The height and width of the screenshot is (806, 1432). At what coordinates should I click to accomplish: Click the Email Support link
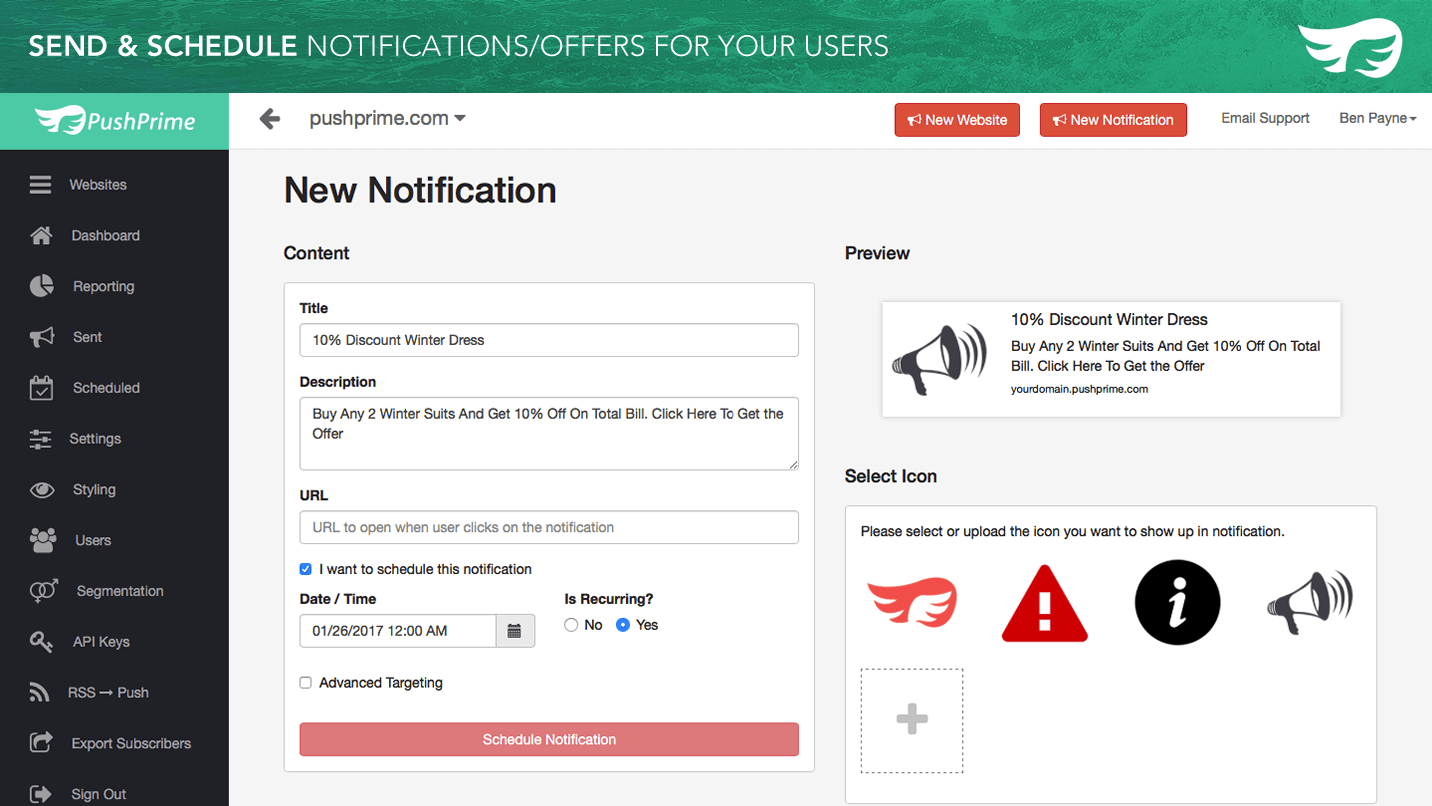coord(1265,118)
